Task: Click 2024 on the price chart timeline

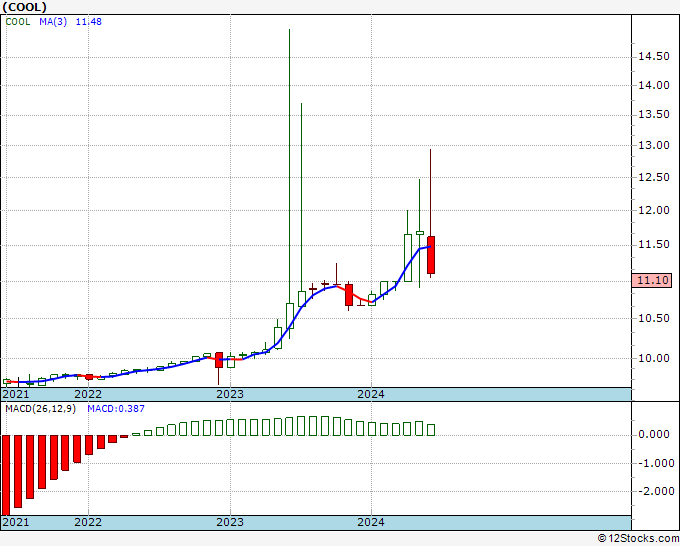Action: 371,394
